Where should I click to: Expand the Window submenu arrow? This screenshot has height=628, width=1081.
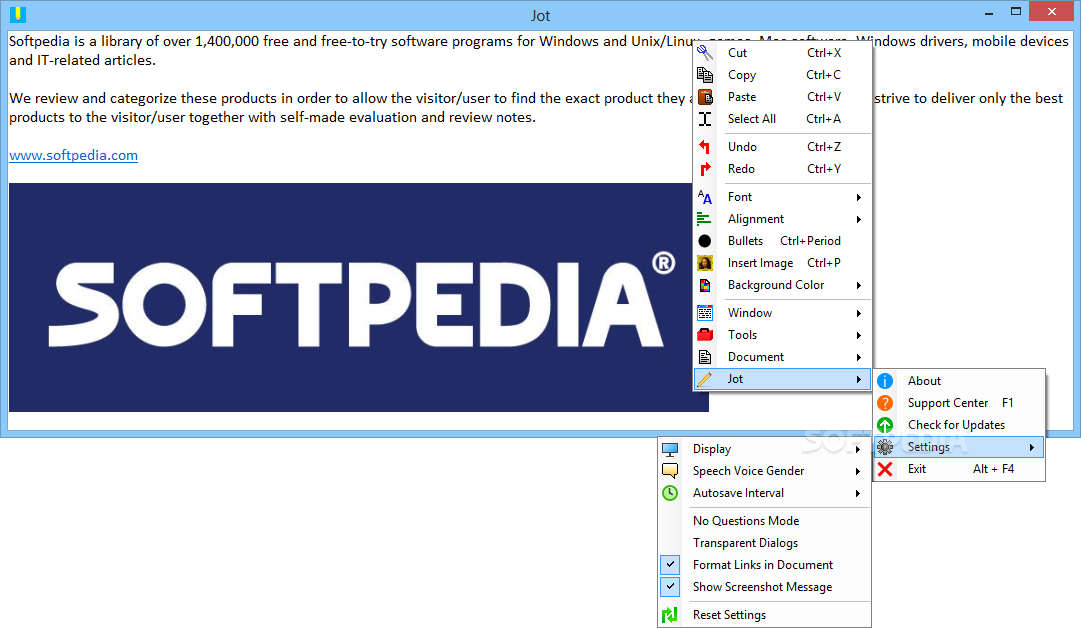coord(858,313)
